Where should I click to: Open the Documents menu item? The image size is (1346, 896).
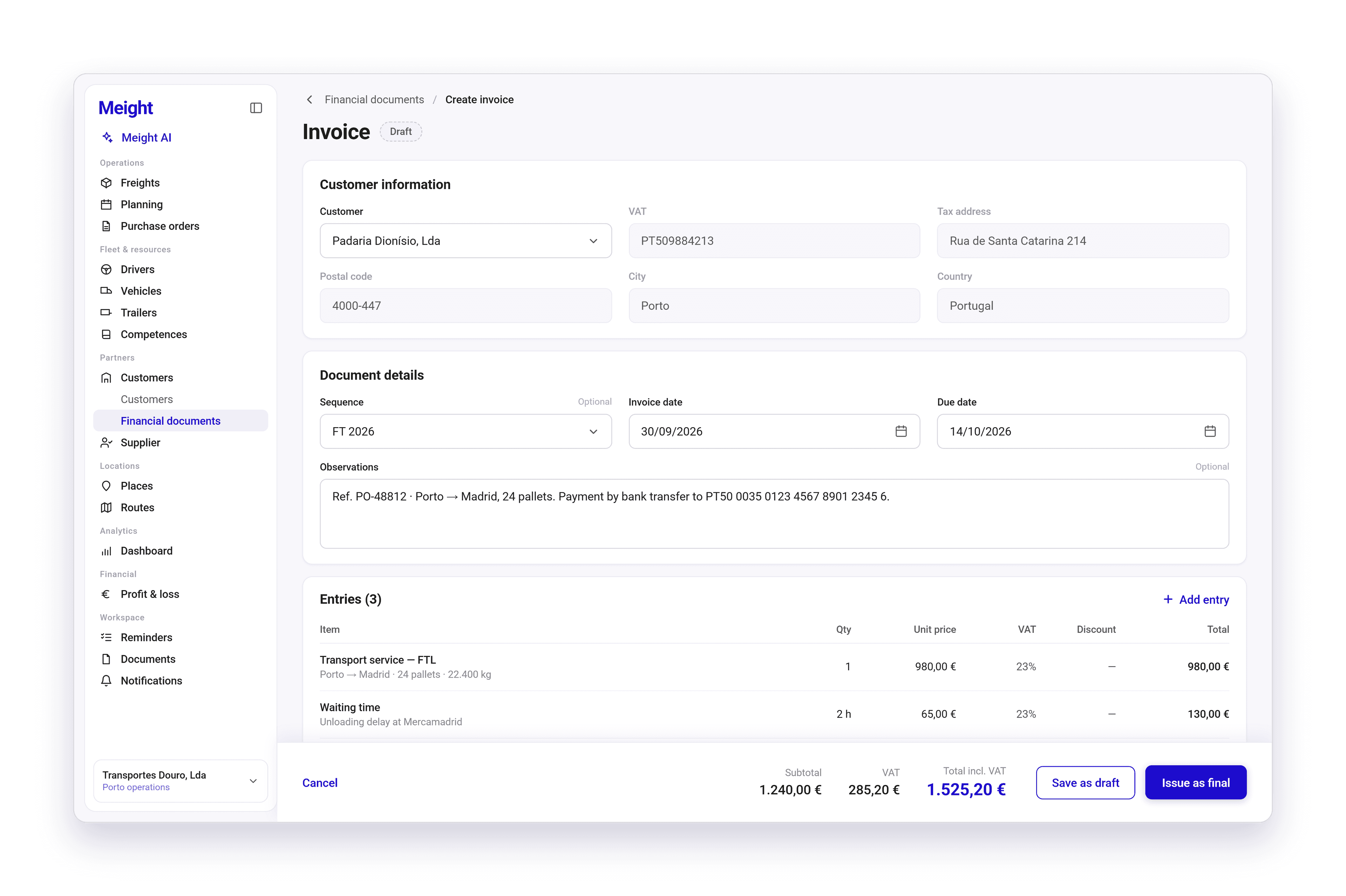pos(181,659)
